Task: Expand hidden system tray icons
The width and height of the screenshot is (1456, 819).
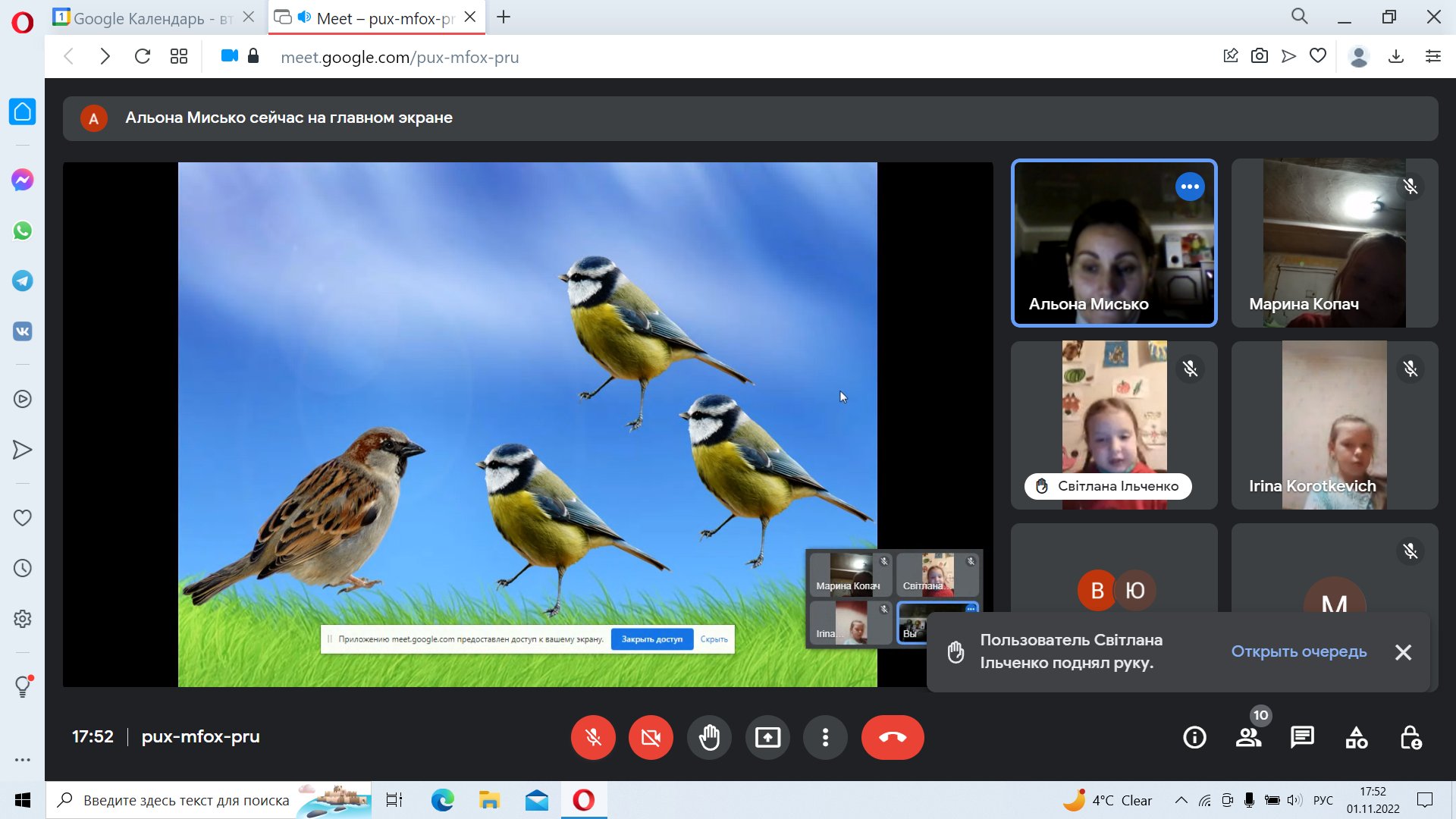Action: pos(1181,800)
